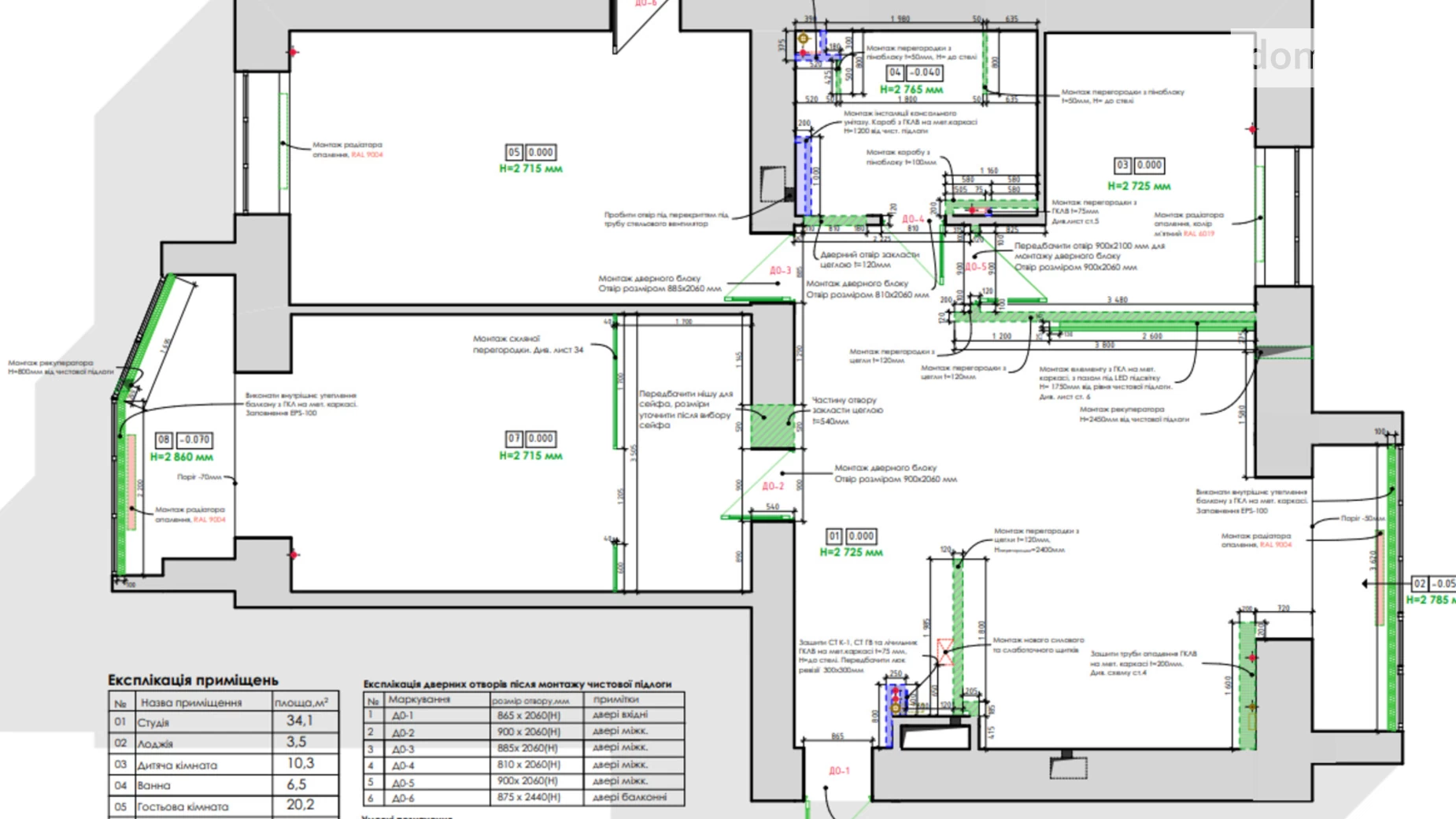The width and height of the screenshot is (1456, 819).
Task: Click the 'Монтаж інсталяції консольного унітазу' note
Action: (911, 122)
